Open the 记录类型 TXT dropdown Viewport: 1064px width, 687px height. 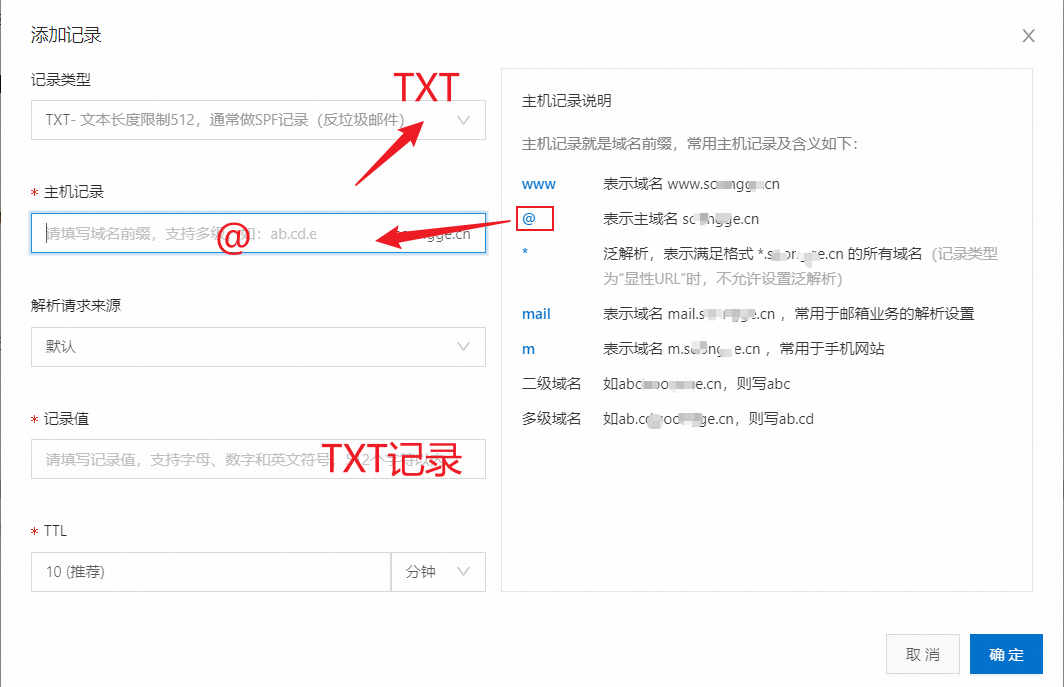coord(258,120)
